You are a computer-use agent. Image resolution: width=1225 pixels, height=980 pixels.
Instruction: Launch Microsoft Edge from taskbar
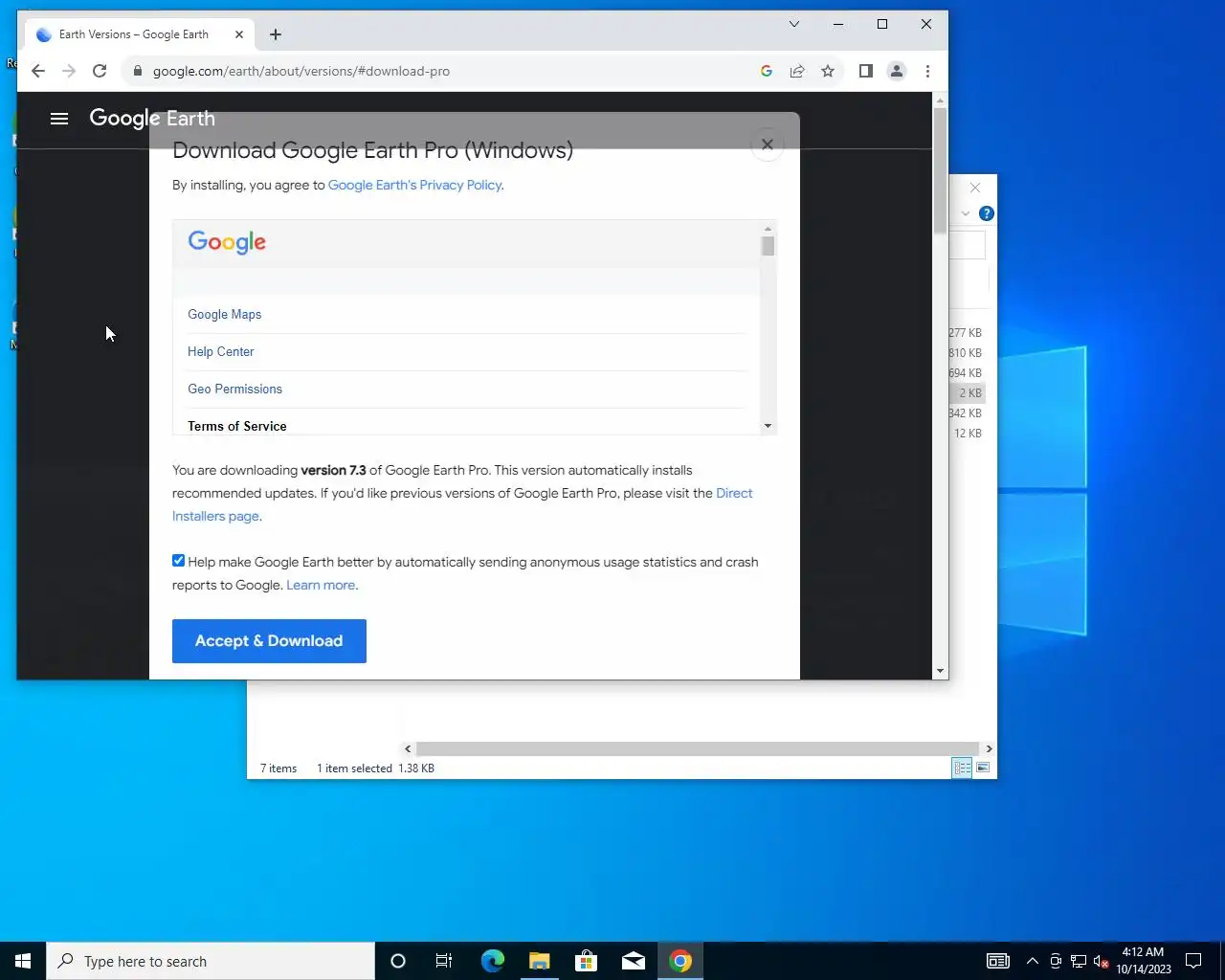pos(492,961)
